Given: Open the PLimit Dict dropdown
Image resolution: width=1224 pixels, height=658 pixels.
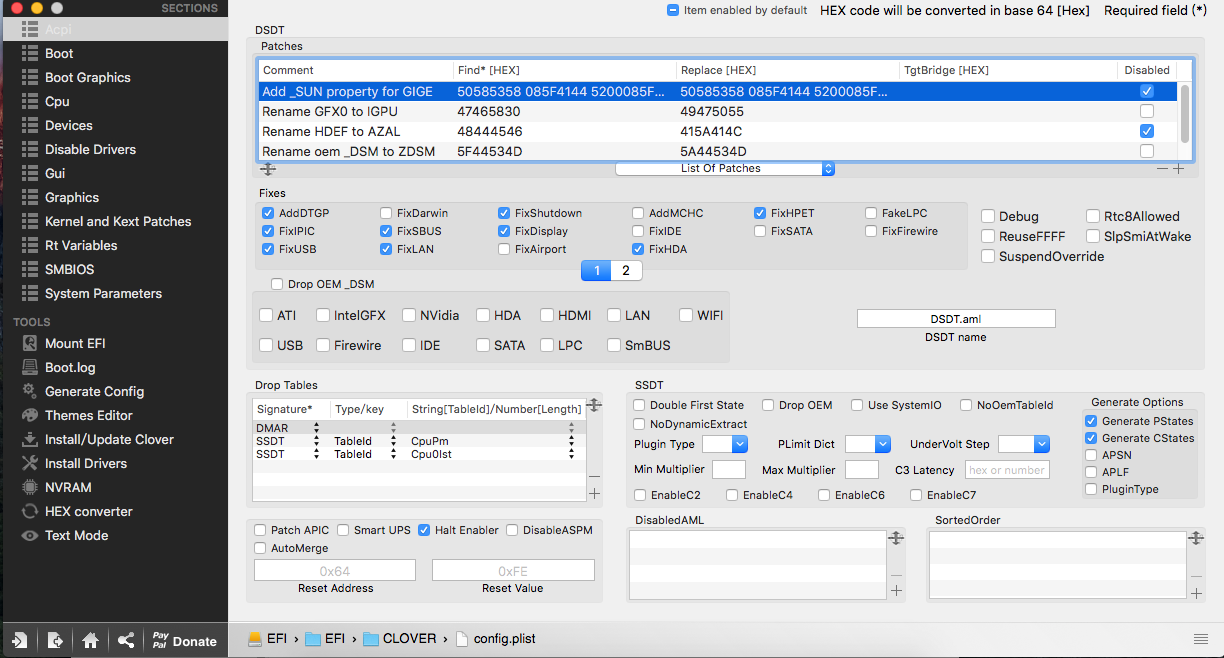Looking at the screenshot, I should coord(868,444).
